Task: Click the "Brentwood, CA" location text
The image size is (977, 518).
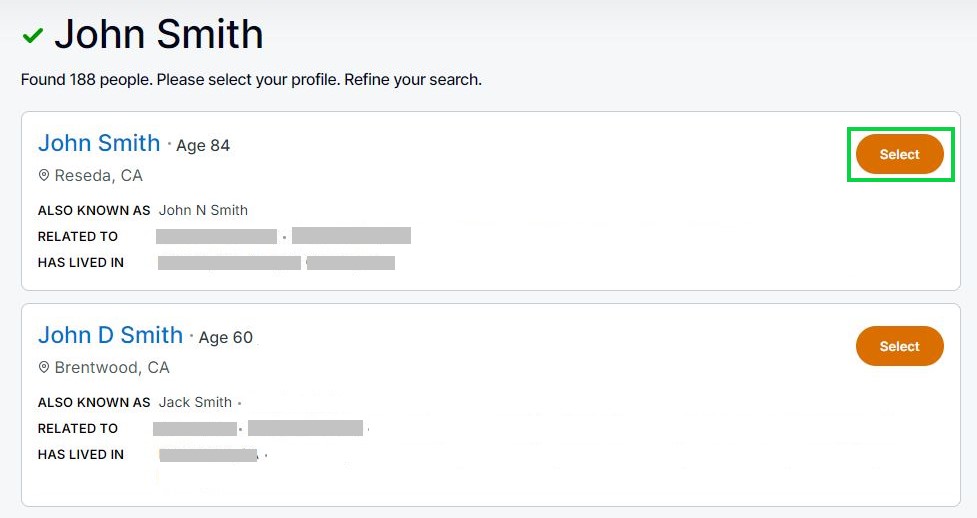Action: click(x=112, y=368)
